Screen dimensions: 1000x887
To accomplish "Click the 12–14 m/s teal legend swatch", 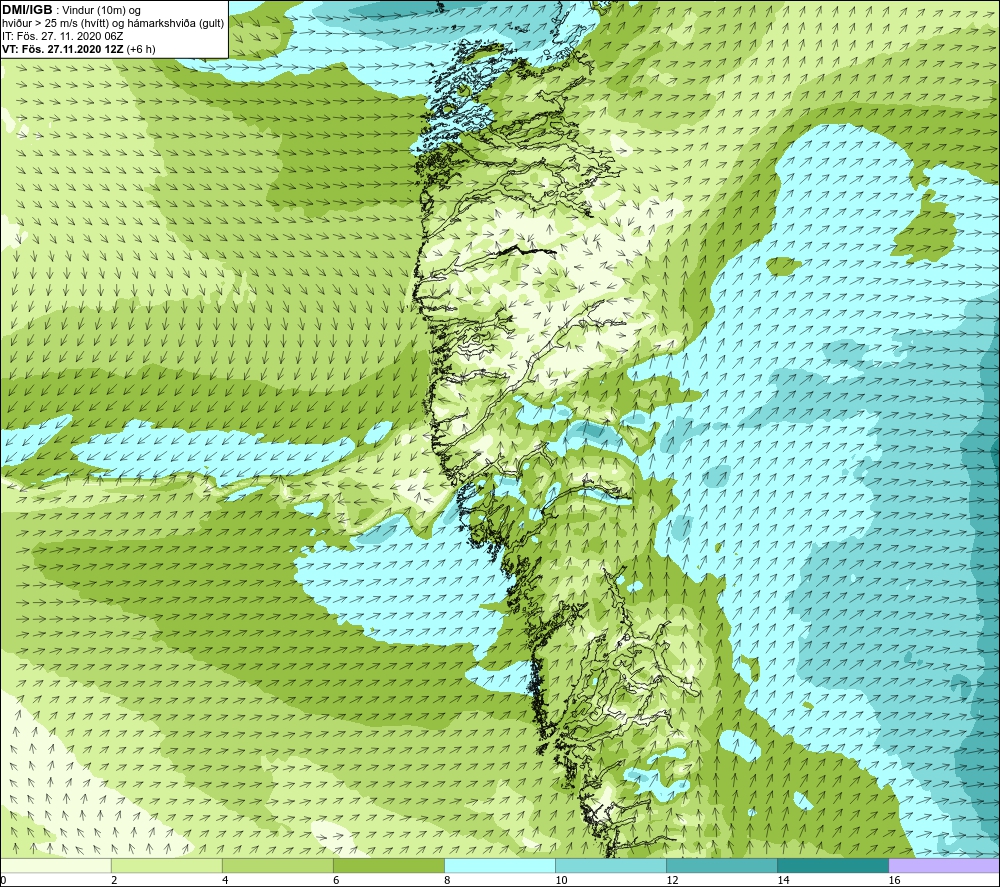I will tap(722, 865).
